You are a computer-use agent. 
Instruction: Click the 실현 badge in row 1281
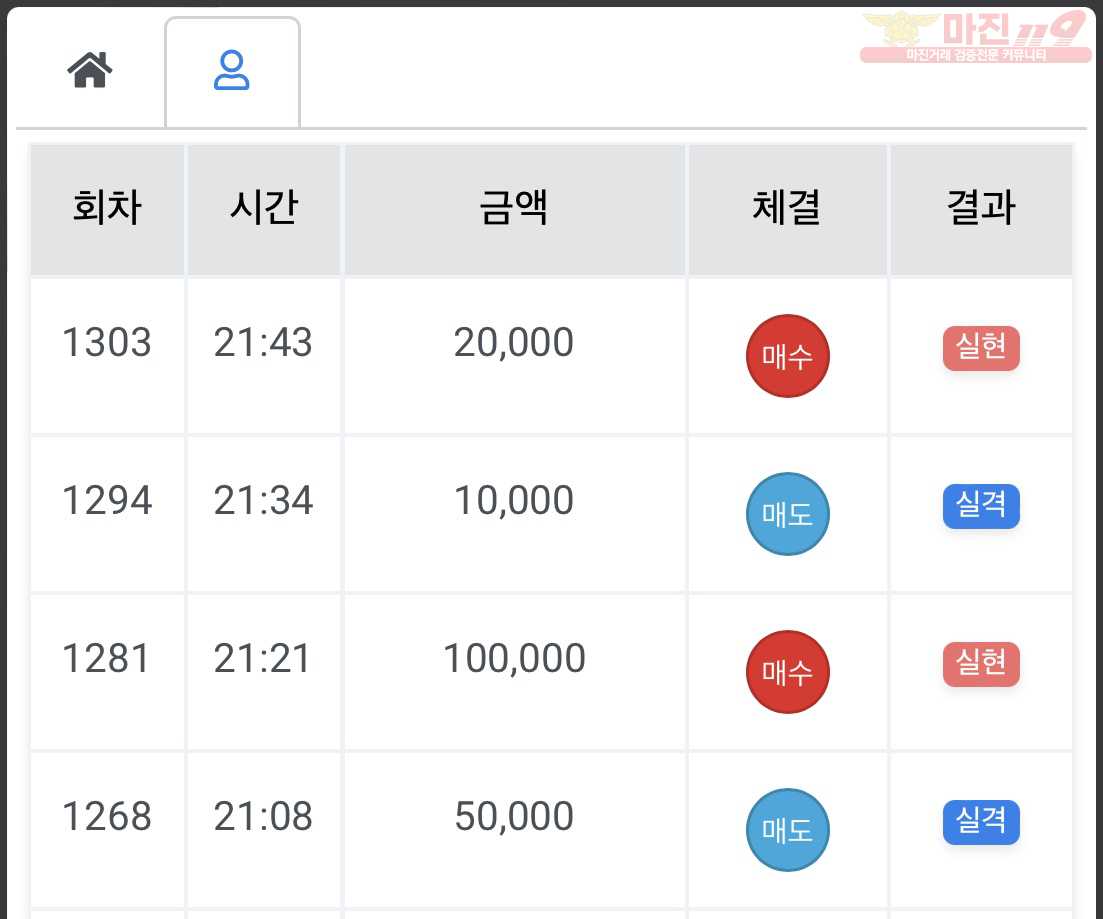click(981, 664)
